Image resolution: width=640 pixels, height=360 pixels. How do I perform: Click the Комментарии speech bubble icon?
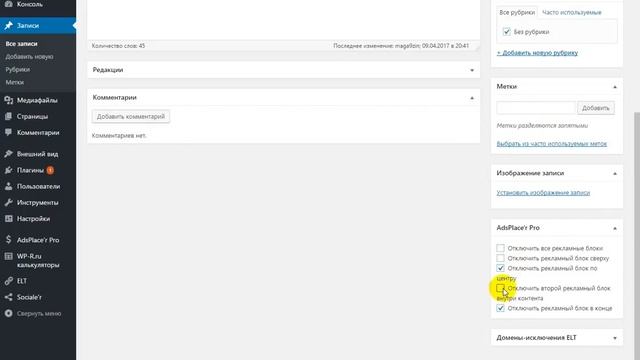pos(9,133)
